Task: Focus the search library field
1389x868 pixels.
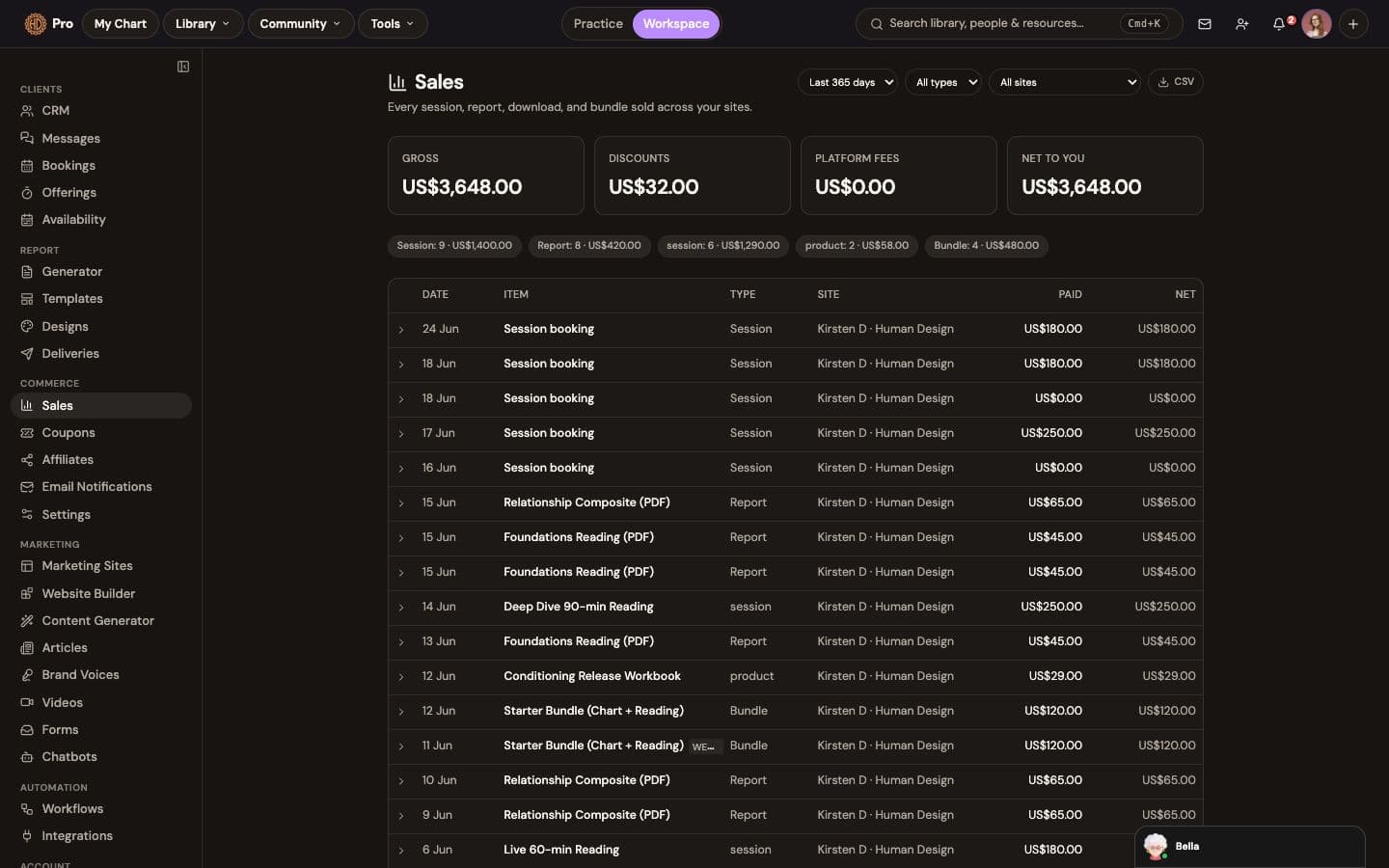Action: click(x=1019, y=24)
